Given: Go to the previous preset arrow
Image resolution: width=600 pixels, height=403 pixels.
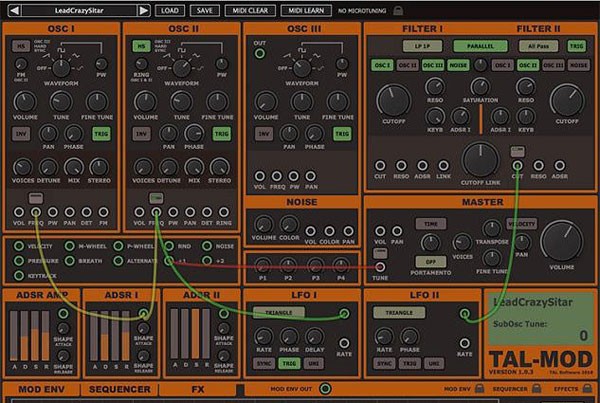Looking at the screenshot, I should [x=15, y=10].
